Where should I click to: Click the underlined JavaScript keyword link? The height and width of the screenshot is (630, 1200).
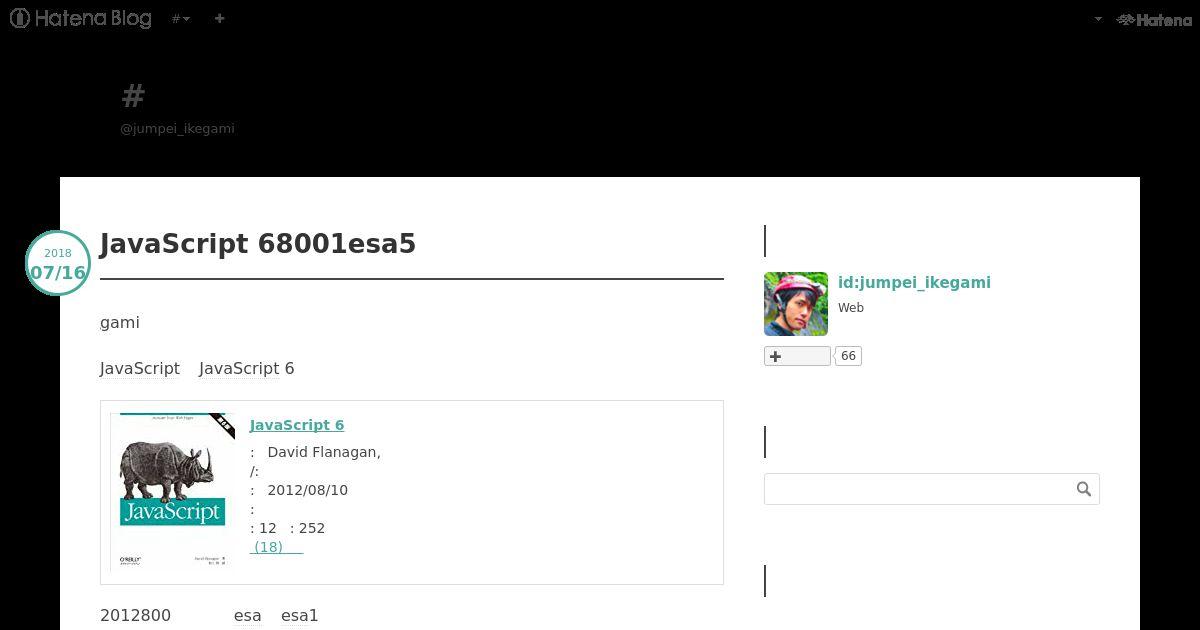pyautogui.click(x=140, y=368)
